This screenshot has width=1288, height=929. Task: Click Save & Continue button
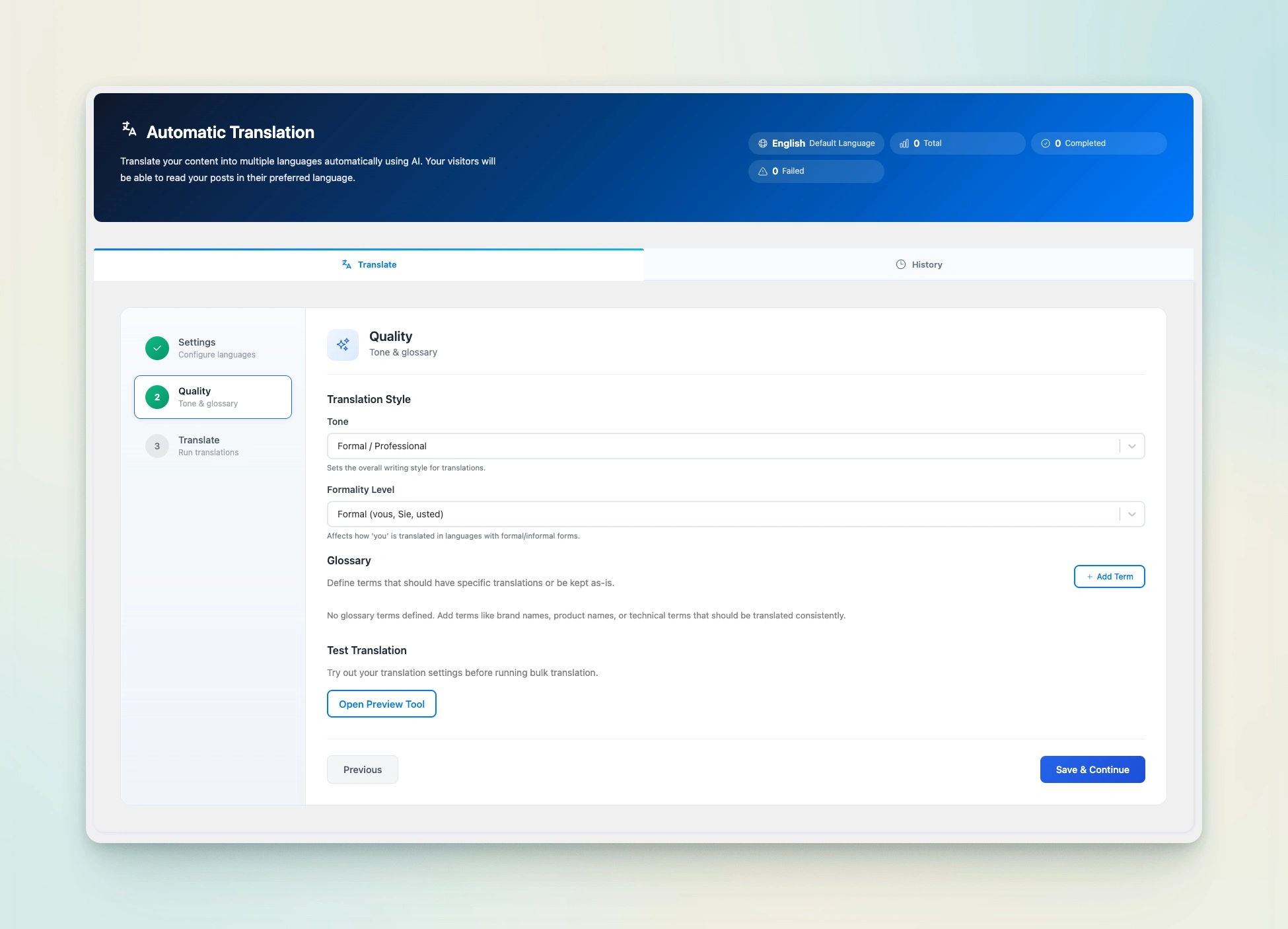1092,770
